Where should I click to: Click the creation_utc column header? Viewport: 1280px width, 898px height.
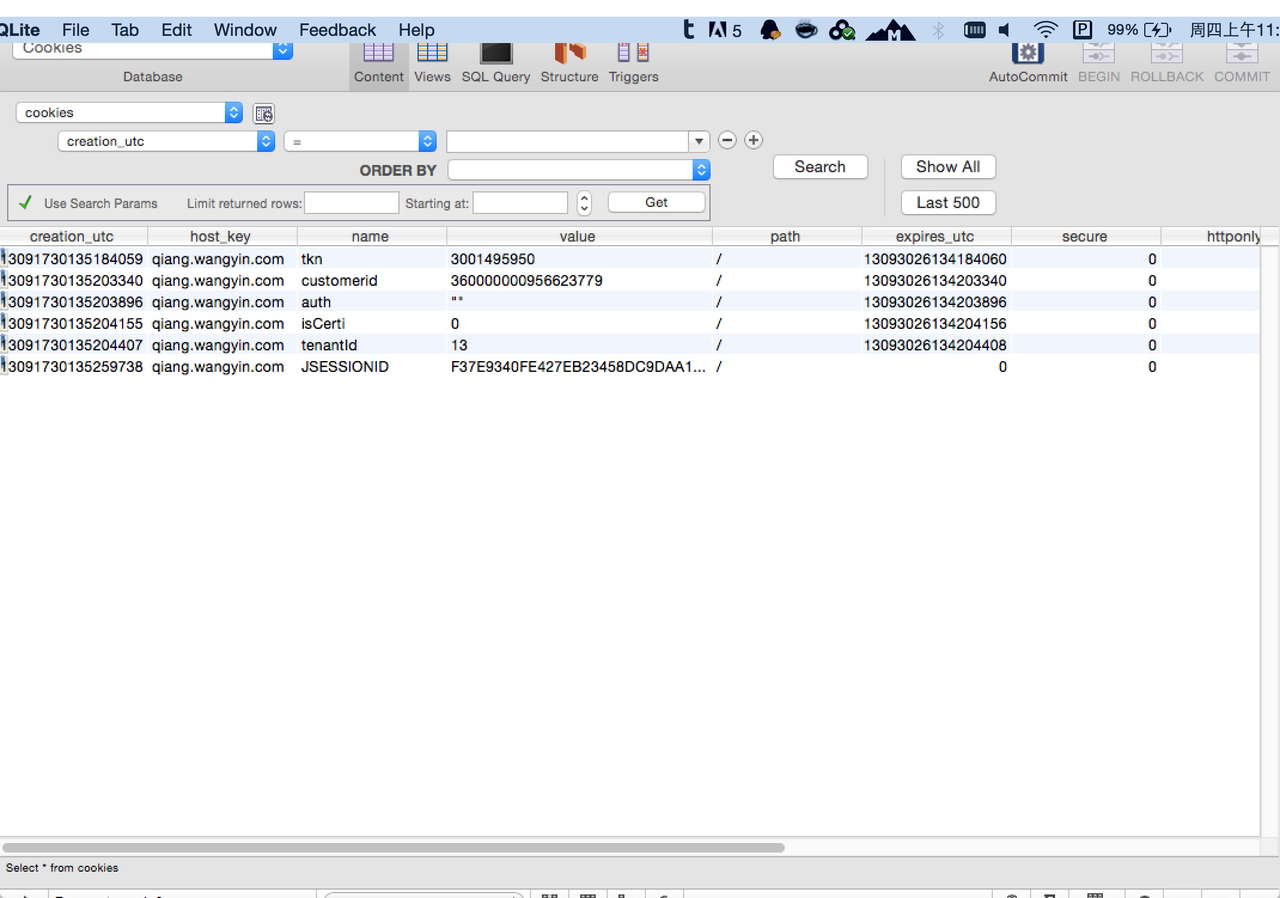pyautogui.click(x=72, y=236)
